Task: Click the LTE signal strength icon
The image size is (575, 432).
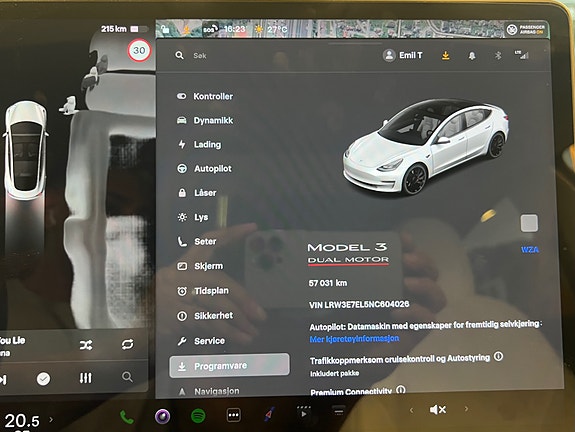Action: tap(521, 55)
